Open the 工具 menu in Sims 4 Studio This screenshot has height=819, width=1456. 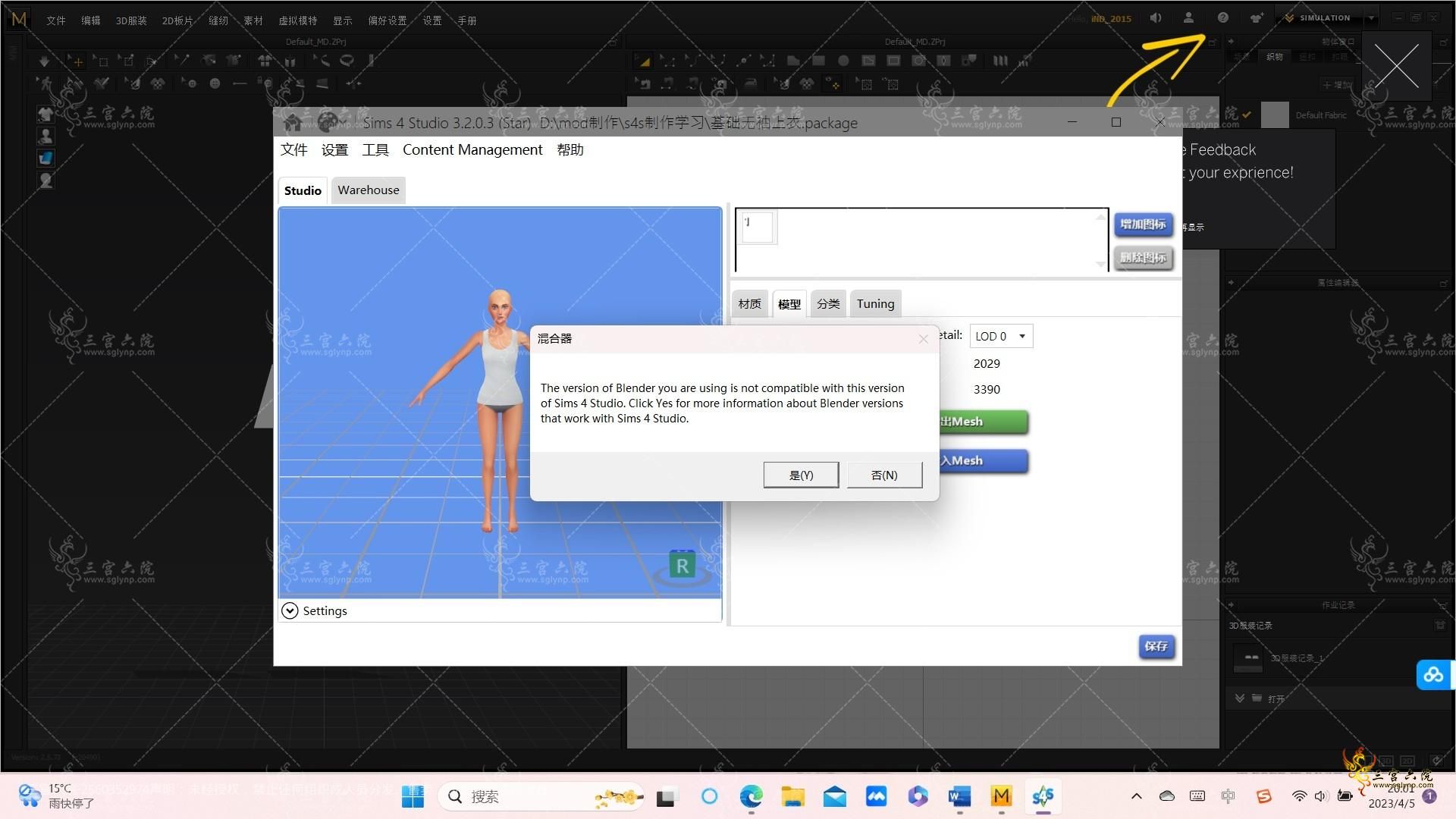375,149
